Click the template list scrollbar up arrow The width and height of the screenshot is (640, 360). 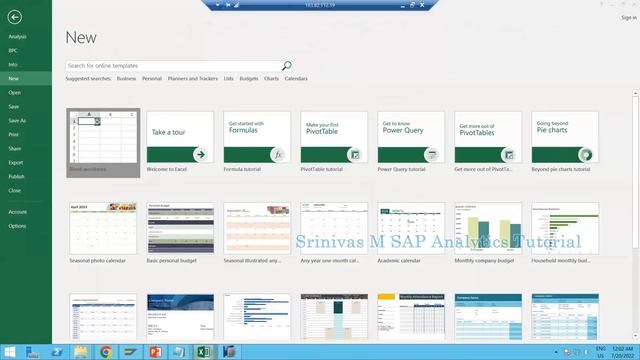tap(636, 93)
